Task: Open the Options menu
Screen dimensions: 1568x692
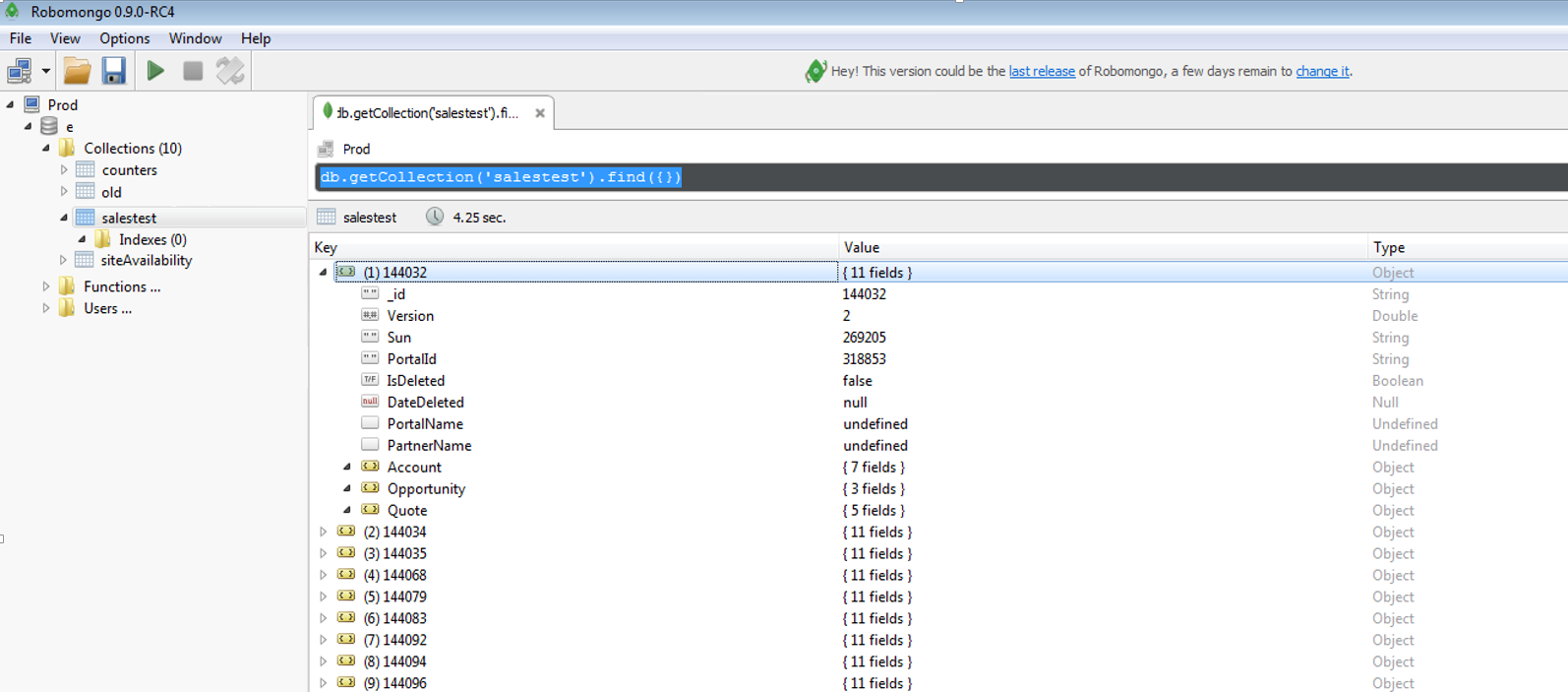Action: [x=124, y=38]
